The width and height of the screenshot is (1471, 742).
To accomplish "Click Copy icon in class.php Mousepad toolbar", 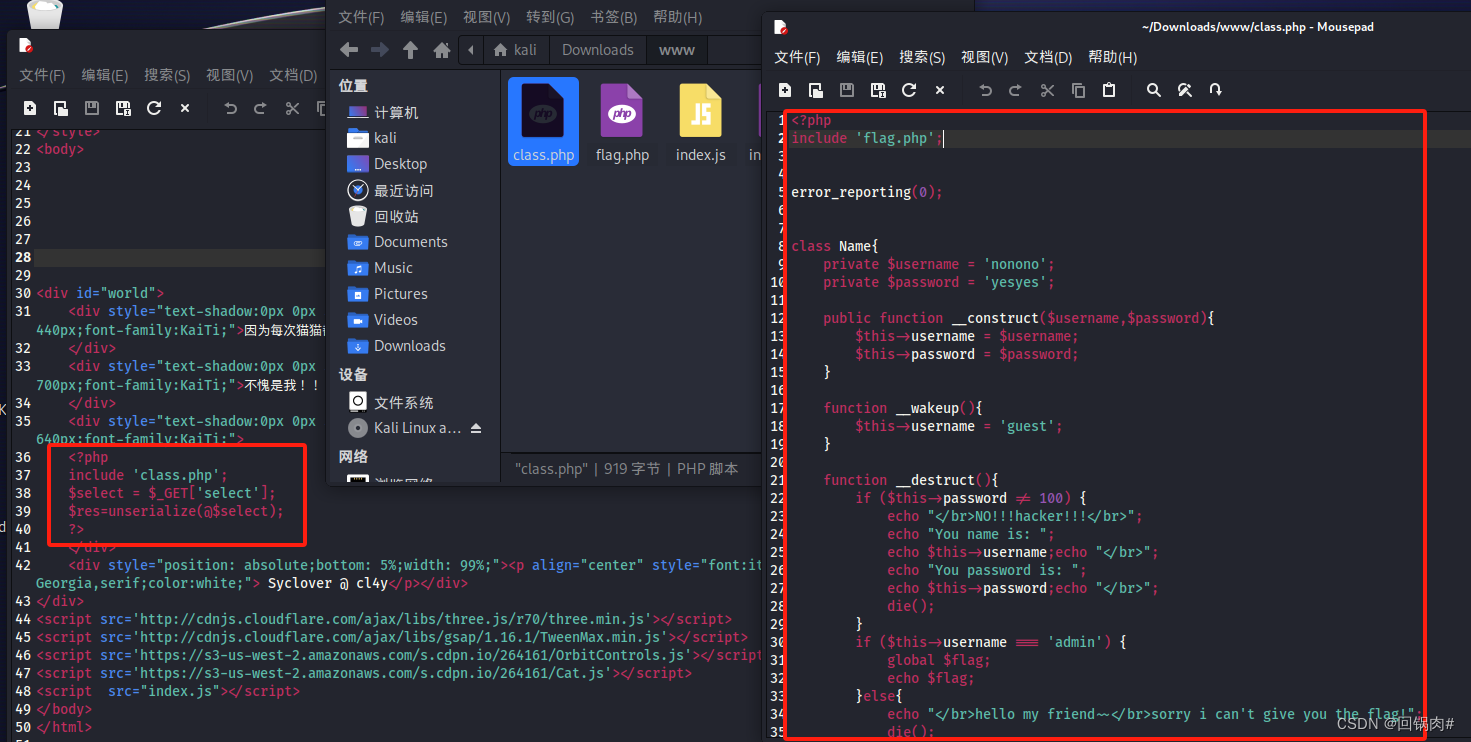I will pyautogui.click(x=1078, y=90).
